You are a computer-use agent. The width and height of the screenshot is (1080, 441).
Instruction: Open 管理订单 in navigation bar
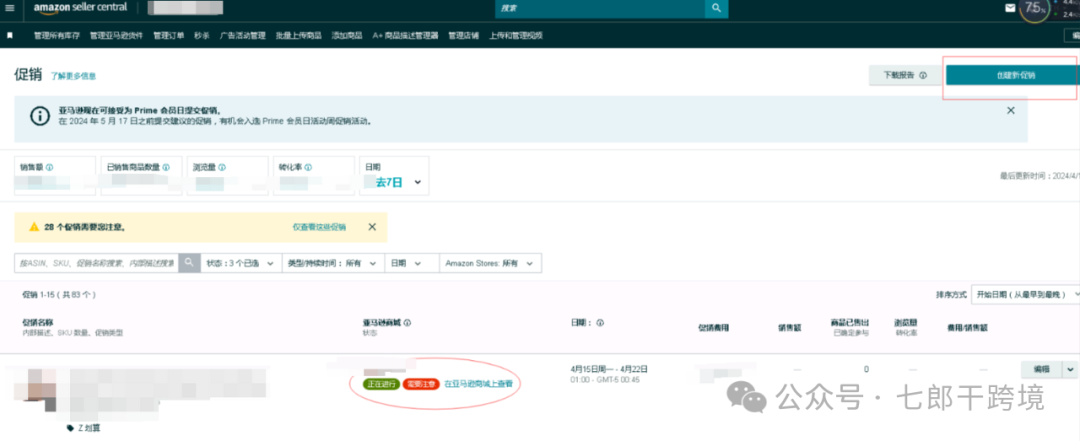[x=169, y=35]
